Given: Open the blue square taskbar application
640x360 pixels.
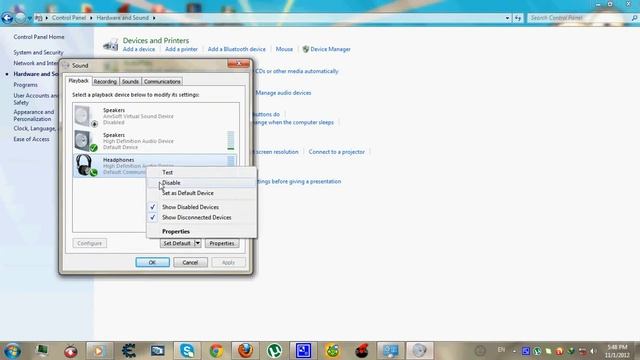Looking at the screenshot, I should coord(303,351).
